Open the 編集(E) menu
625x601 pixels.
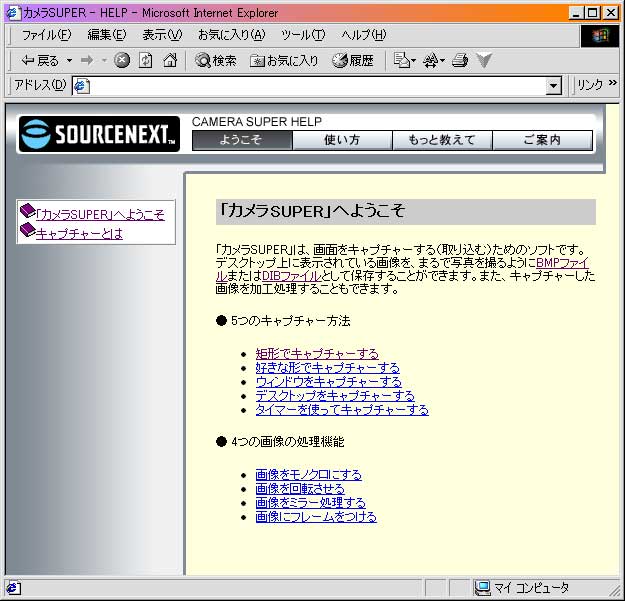pyautogui.click(x=107, y=35)
